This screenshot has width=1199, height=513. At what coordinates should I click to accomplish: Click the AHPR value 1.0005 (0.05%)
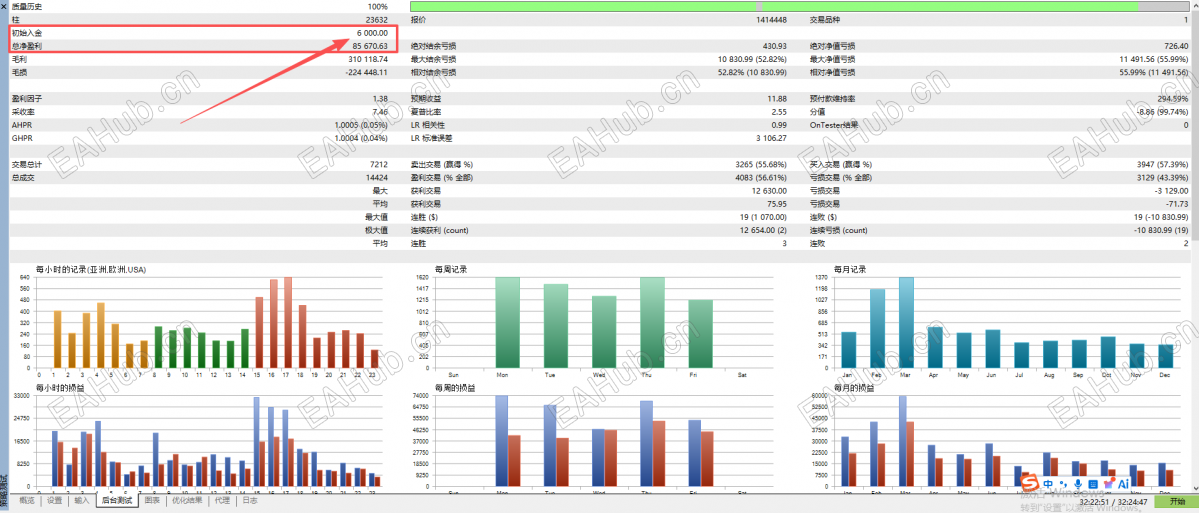(361, 125)
